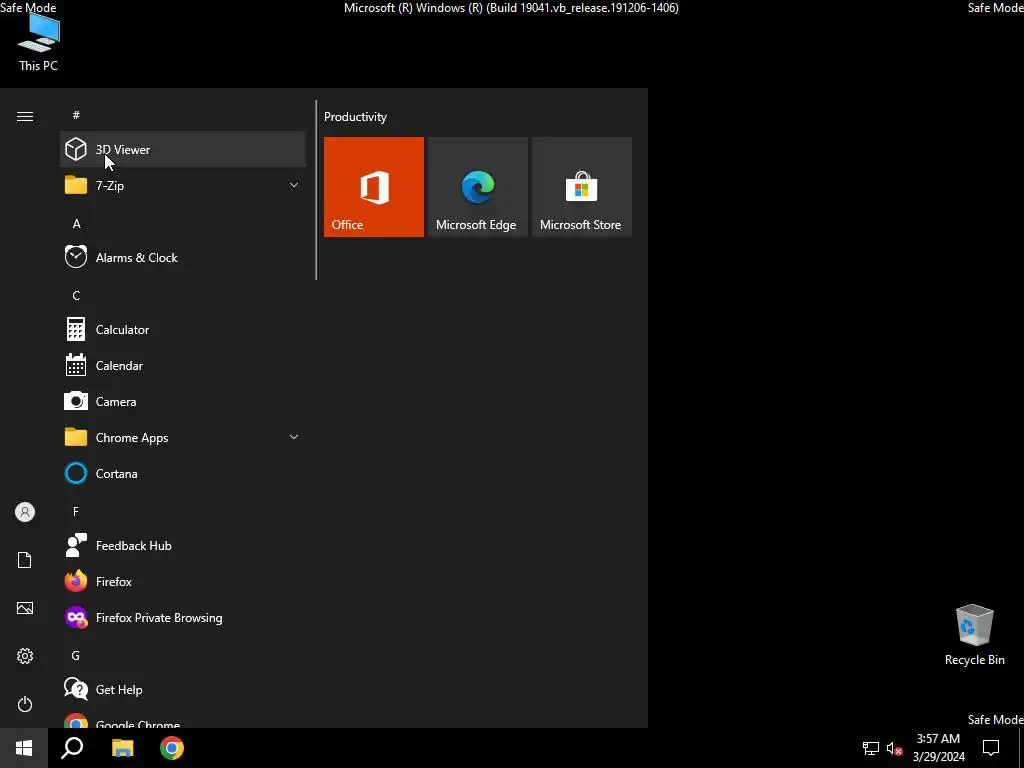Open the Action Center notifications icon

(x=991, y=748)
